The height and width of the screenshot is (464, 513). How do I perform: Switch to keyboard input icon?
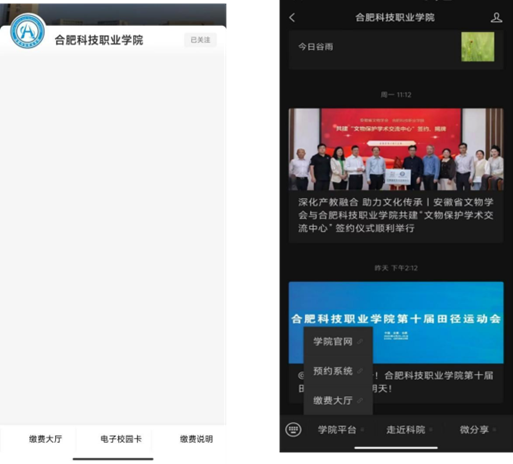[293, 429]
